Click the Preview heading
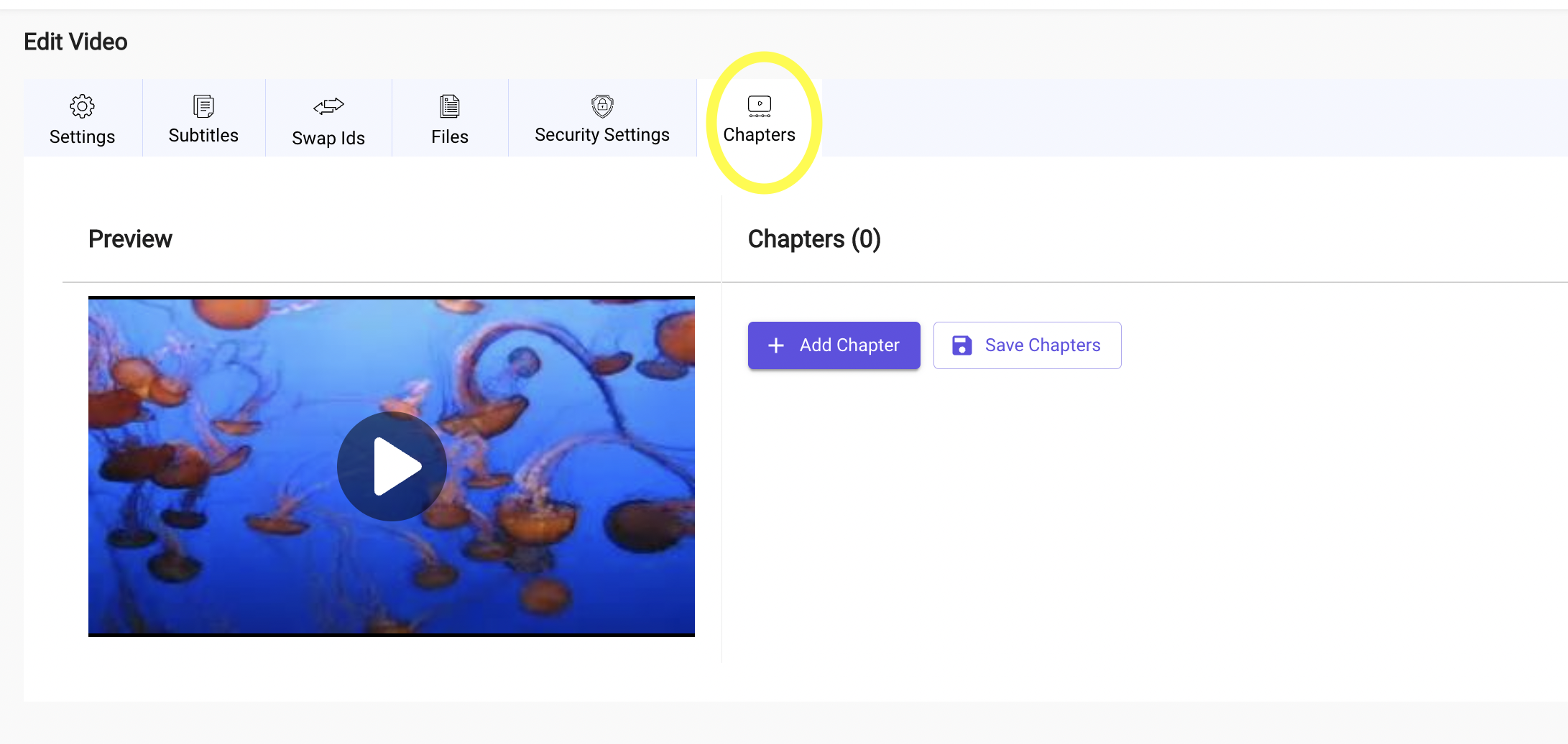 130,239
